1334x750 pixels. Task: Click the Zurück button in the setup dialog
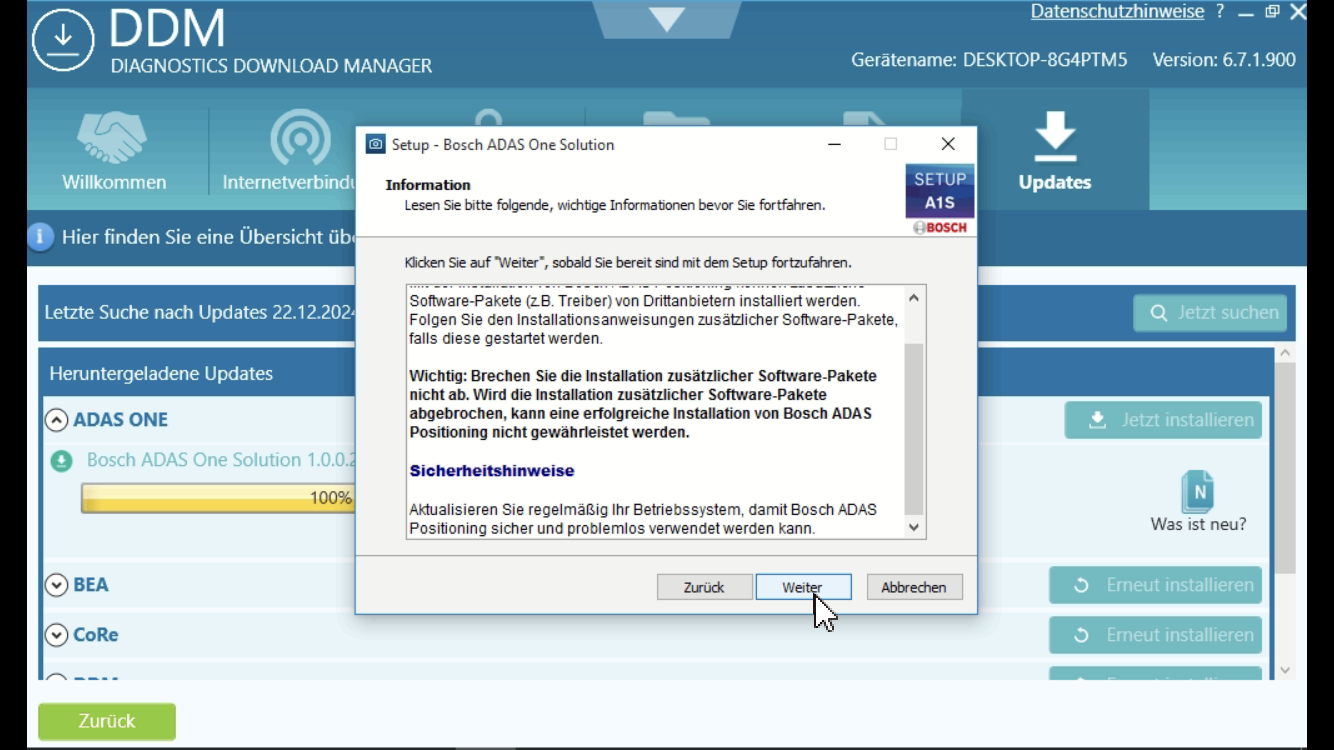(704, 587)
